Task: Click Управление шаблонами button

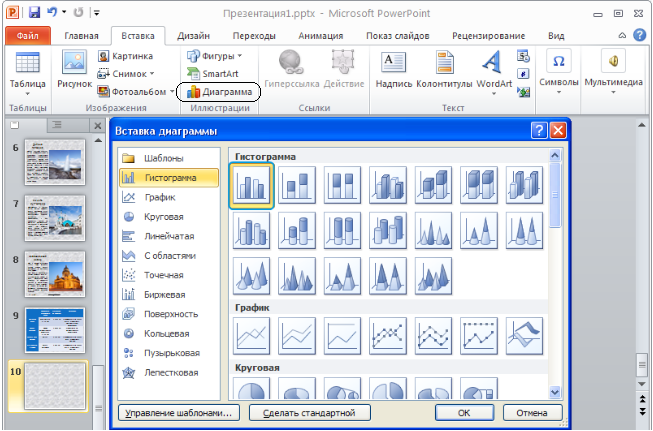Action: (179, 413)
